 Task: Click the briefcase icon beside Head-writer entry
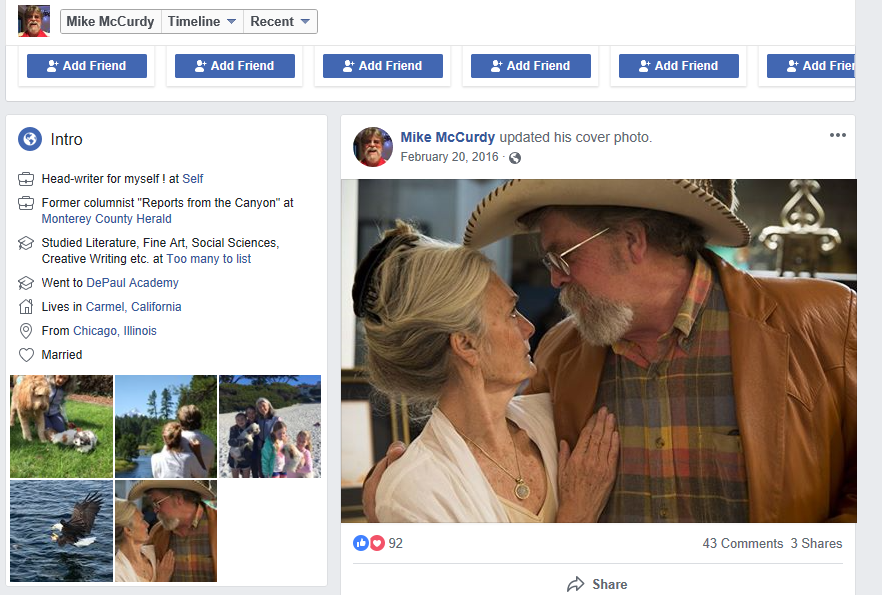click(x=27, y=178)
